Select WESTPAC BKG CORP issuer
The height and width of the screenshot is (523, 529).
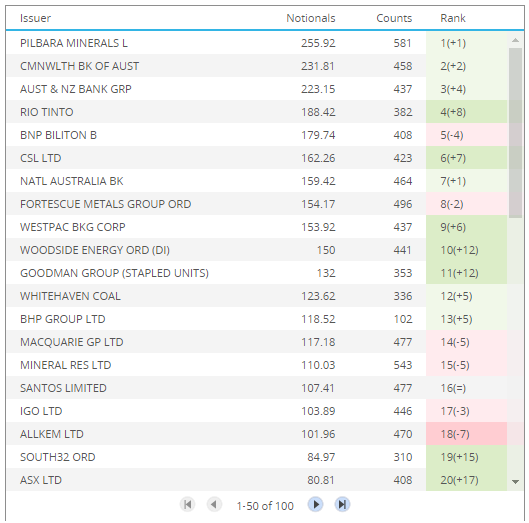(73, 227)
